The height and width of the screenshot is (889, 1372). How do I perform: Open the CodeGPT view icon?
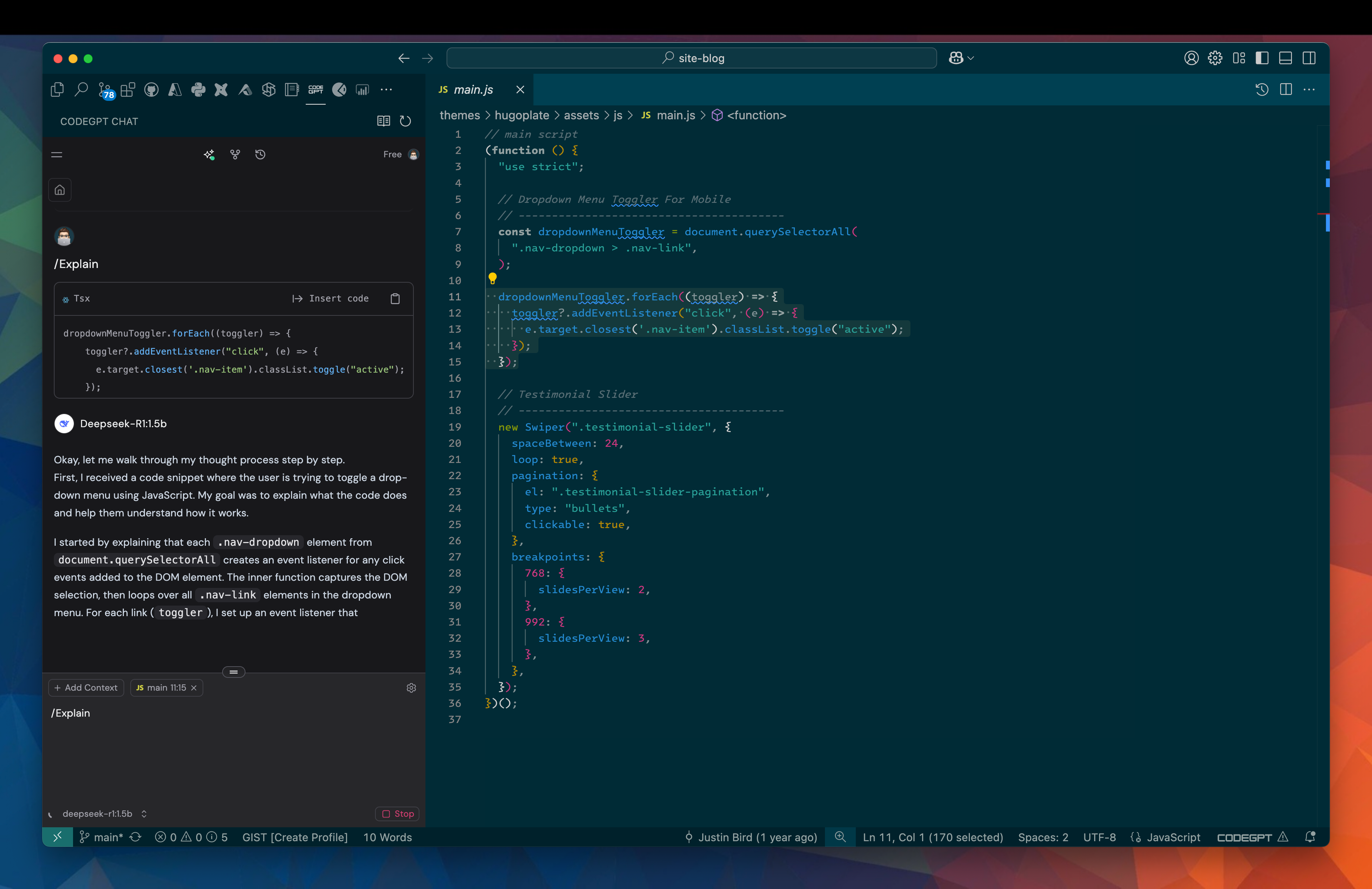click(316, 89)
